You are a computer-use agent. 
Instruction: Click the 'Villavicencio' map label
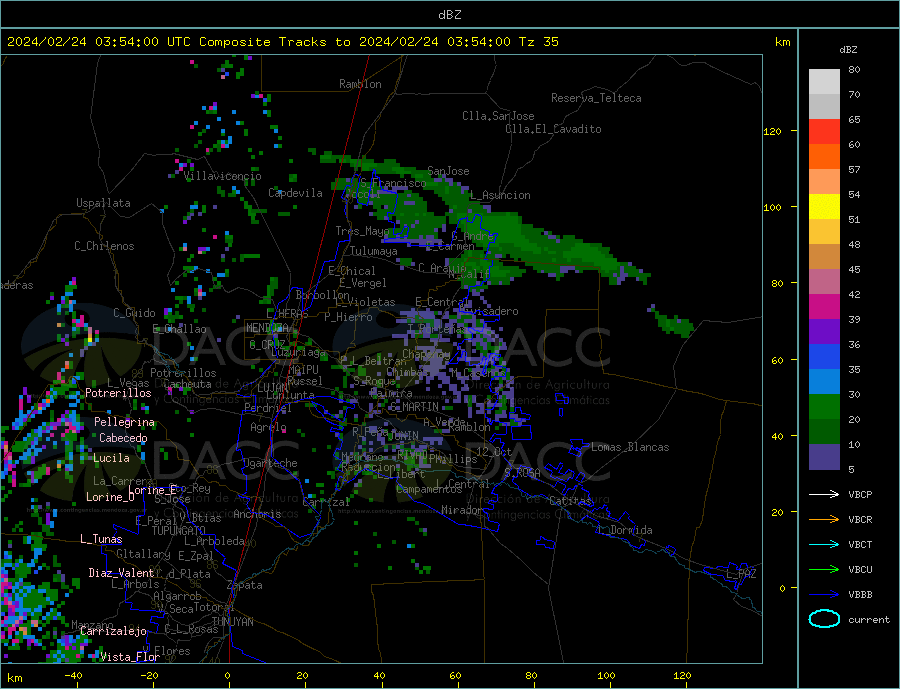pos(223,176)
